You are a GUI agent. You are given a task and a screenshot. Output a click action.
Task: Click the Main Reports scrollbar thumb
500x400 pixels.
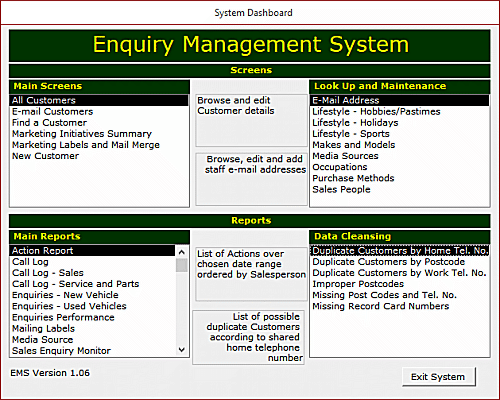coord(182,265)
